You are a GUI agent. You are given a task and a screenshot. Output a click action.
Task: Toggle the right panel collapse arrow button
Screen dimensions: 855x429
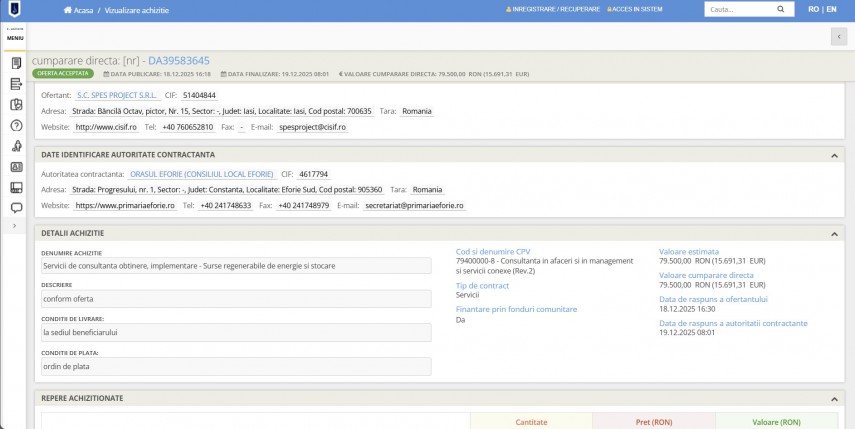click(838, 36)
